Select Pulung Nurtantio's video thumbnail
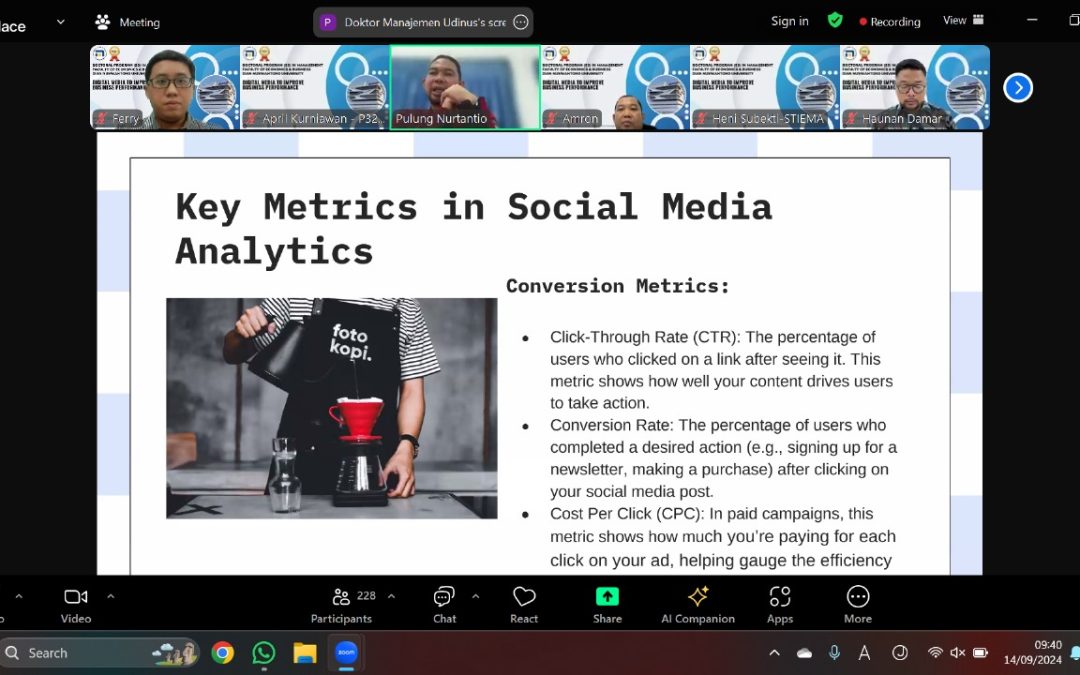 [465, 87]
